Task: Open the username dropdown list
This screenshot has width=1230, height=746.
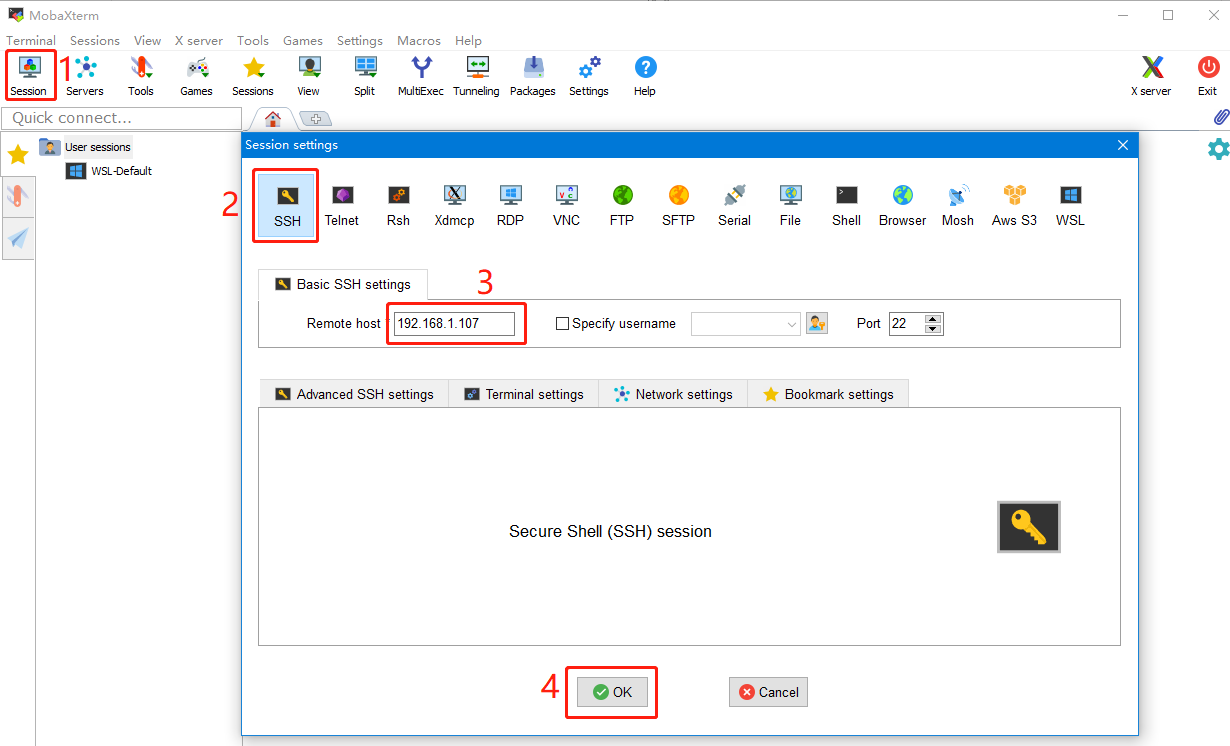Action: coord(792,324)
